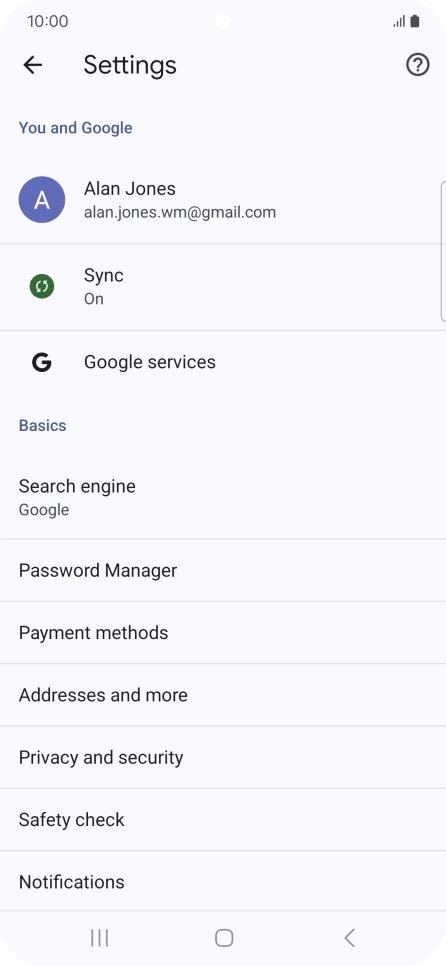Tap the green Sync icon
This screenshot has width=446, height=966.
click(42, 286)
